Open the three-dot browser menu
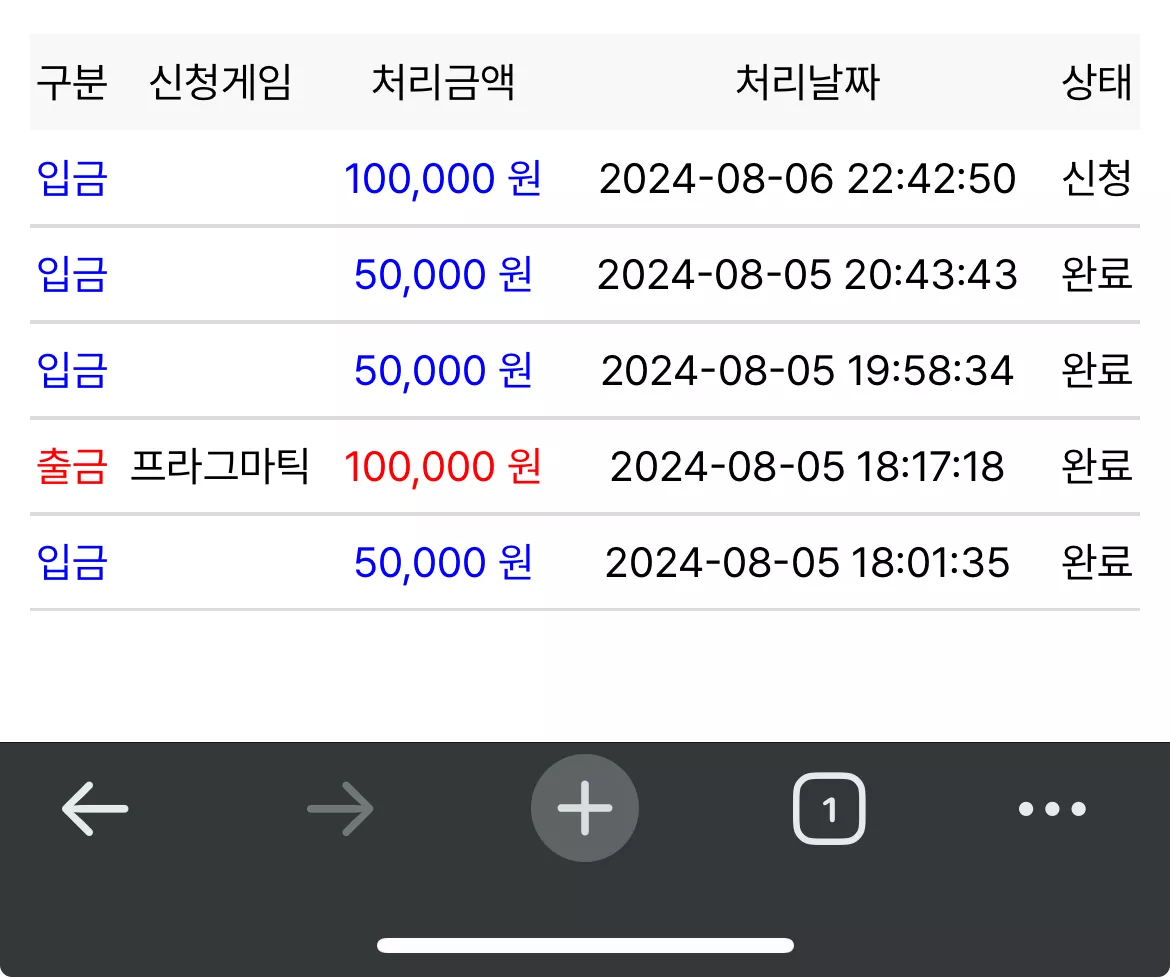 tap(1052, 808)
